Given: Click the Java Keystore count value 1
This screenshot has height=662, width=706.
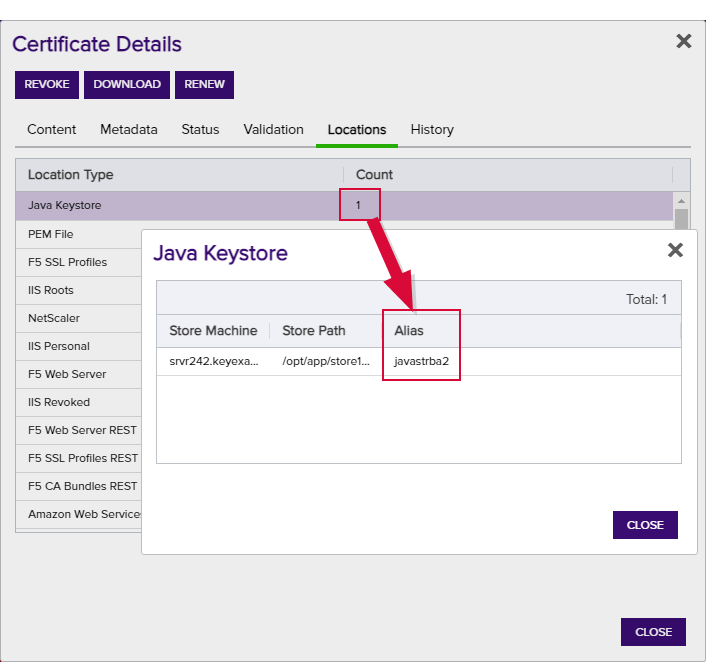Looking at the screenshot, I should [358, 205].
